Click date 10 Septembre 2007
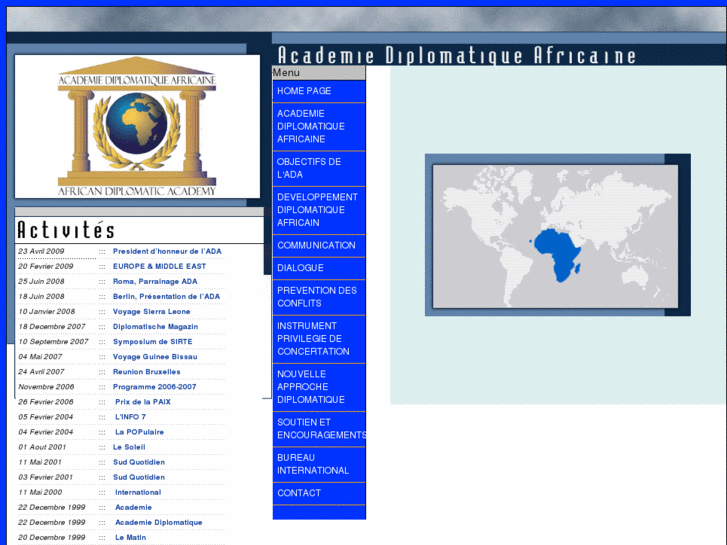The width and height of the screenshot is (727, 545). click(x=53, y=342)
